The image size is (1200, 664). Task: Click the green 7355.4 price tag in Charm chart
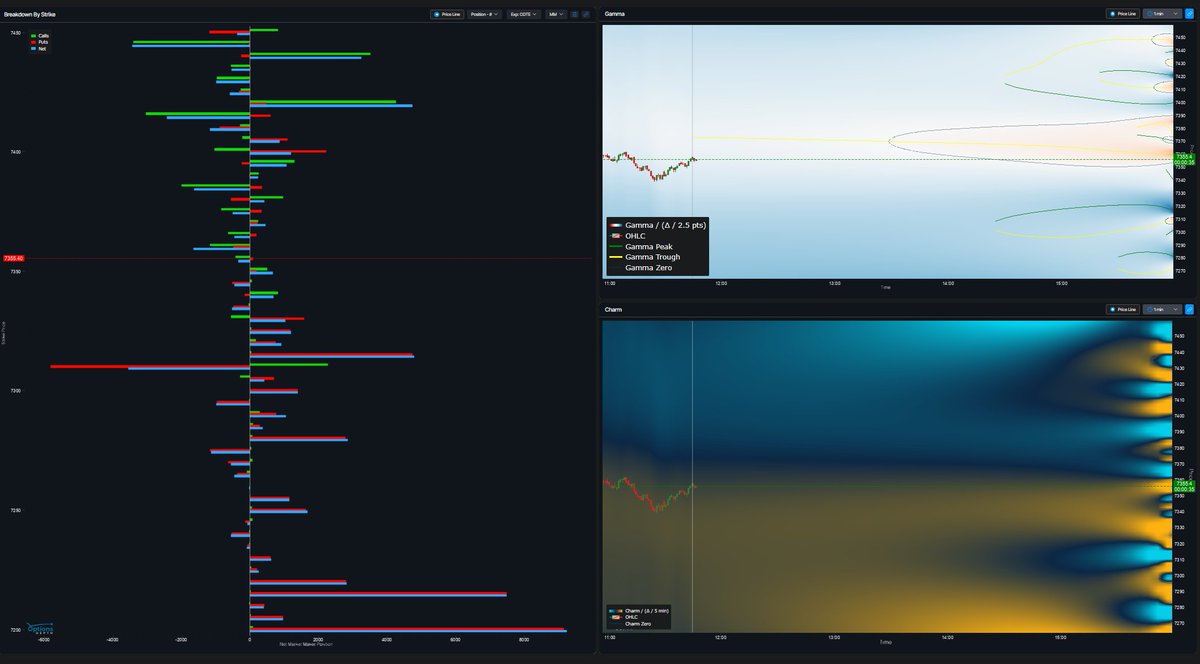tap(1184, 485)
